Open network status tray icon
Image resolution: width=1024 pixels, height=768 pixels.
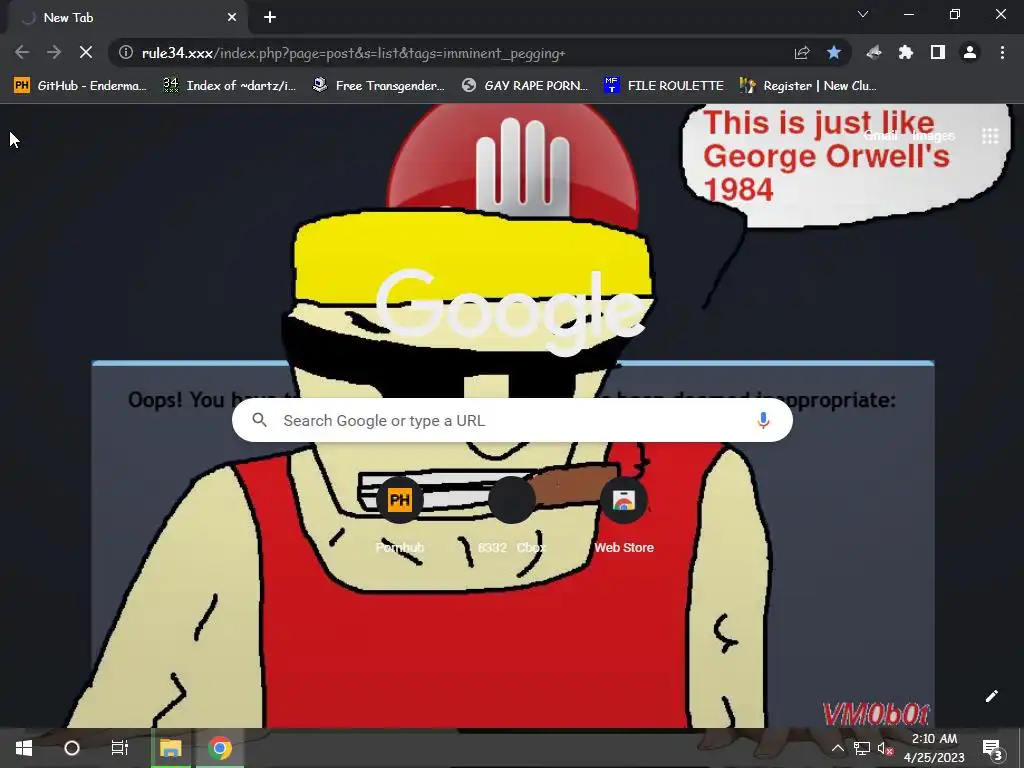[861, 748]
